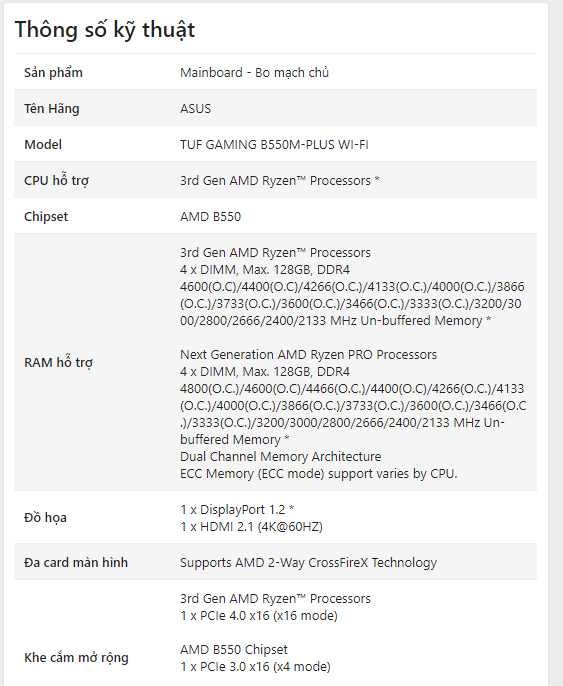Click the 'Khe cắm mở rộng' label

[77, 658]
